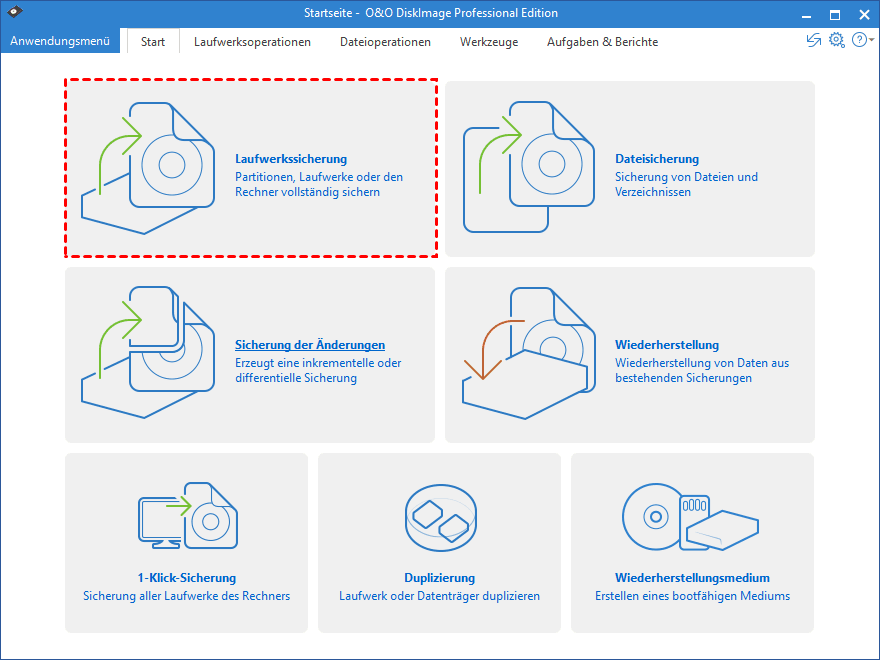Image resolution: width=880 pixels, height=660 pixels.
Task: Click the Laufwerkssicherung heading link
Action: tap(291, 159)
